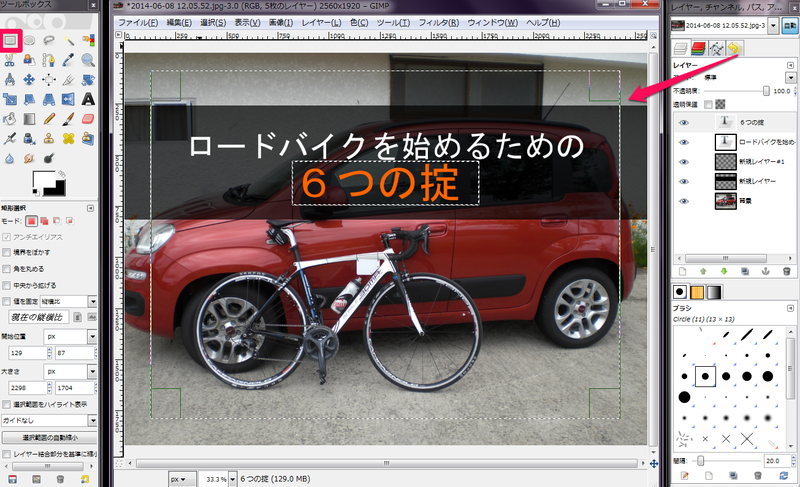Select the Bucket Fill tool
800x487 pixels.
click(9, 119)
